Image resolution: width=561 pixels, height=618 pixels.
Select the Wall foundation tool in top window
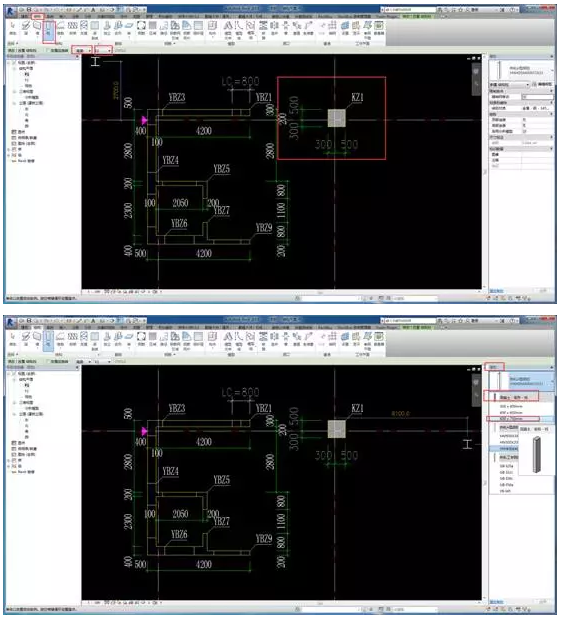118,28
